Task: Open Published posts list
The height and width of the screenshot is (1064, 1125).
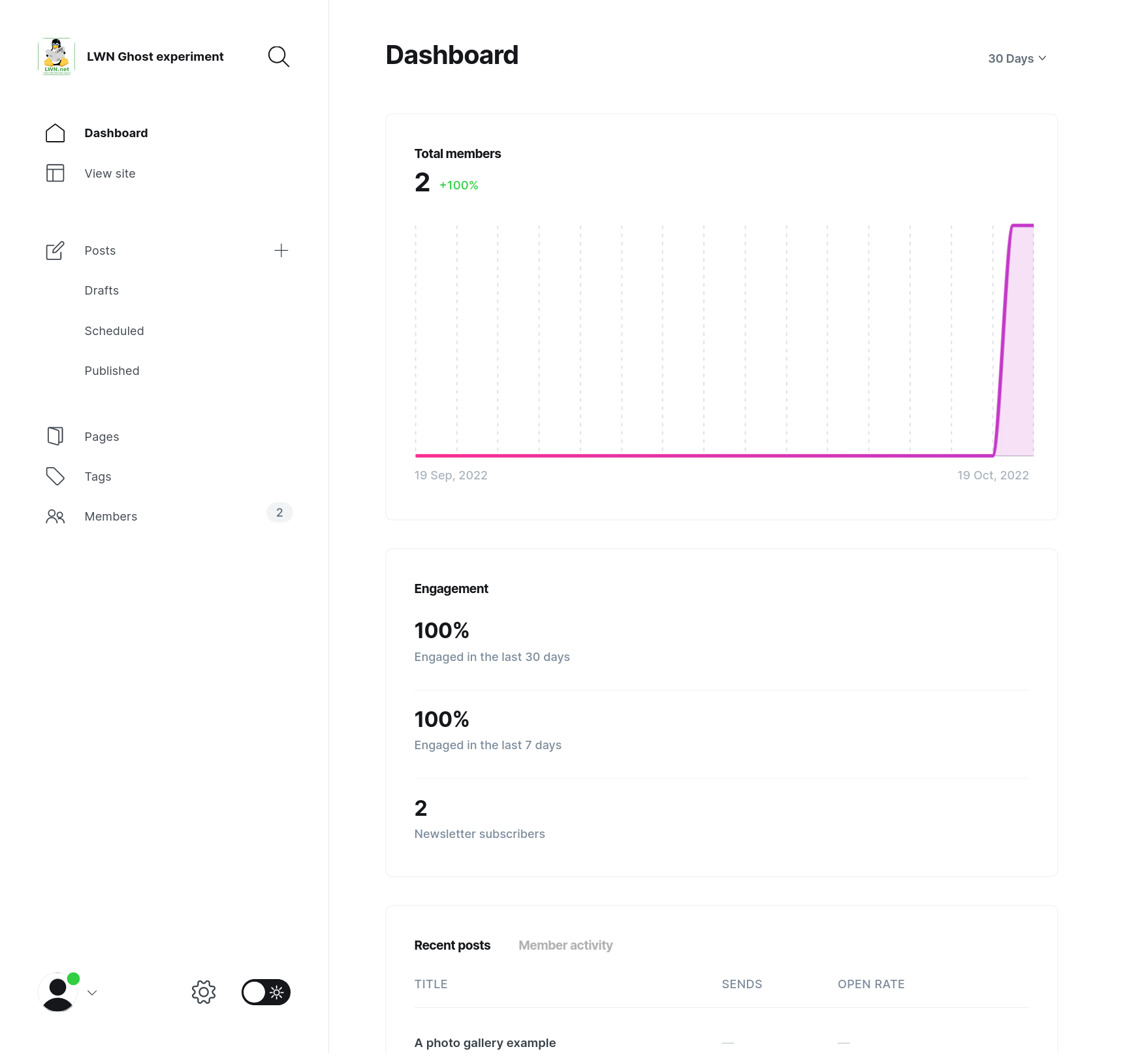Action: click(112, 371)
